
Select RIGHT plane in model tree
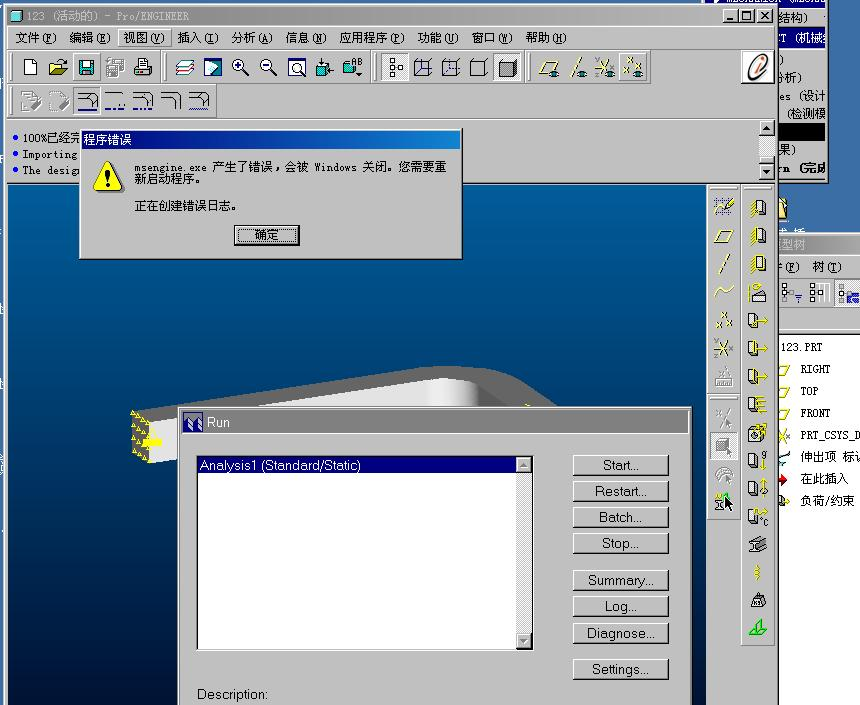click(x=815, y=369)
